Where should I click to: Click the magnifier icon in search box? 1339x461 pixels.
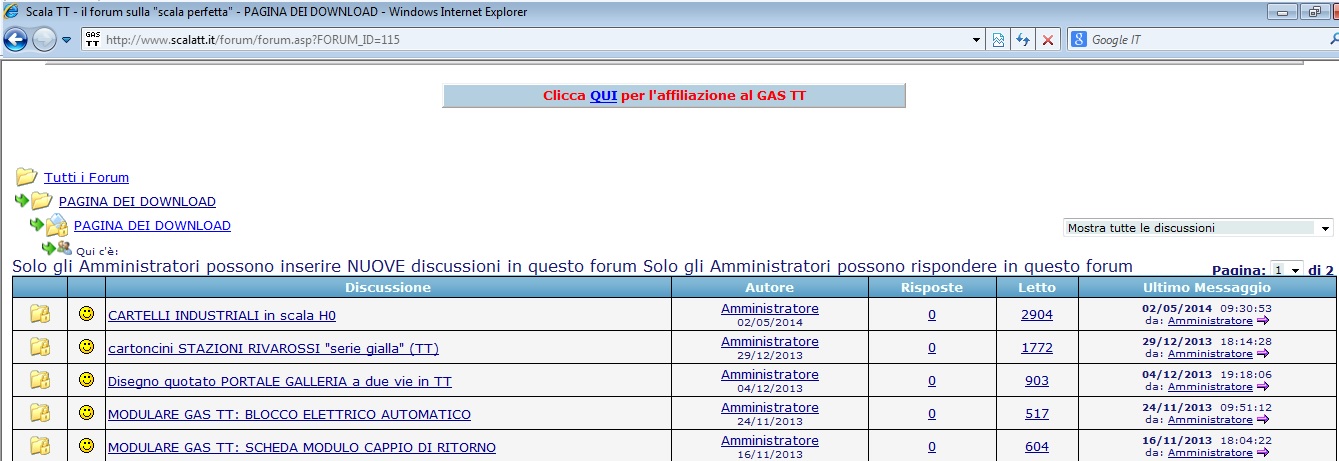click(x=1334, y=40)
